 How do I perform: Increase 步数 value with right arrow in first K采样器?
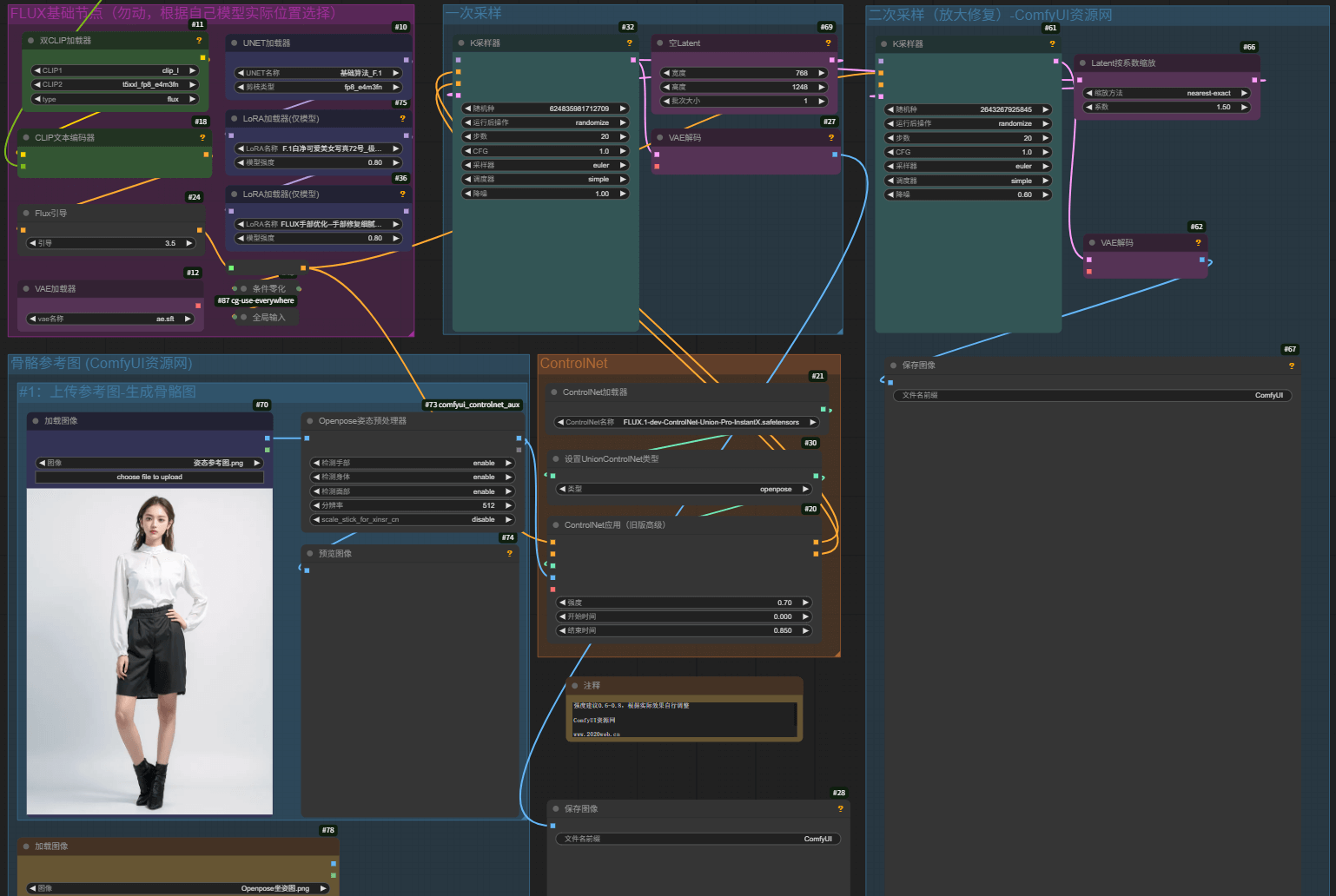[x=623, y=136]
